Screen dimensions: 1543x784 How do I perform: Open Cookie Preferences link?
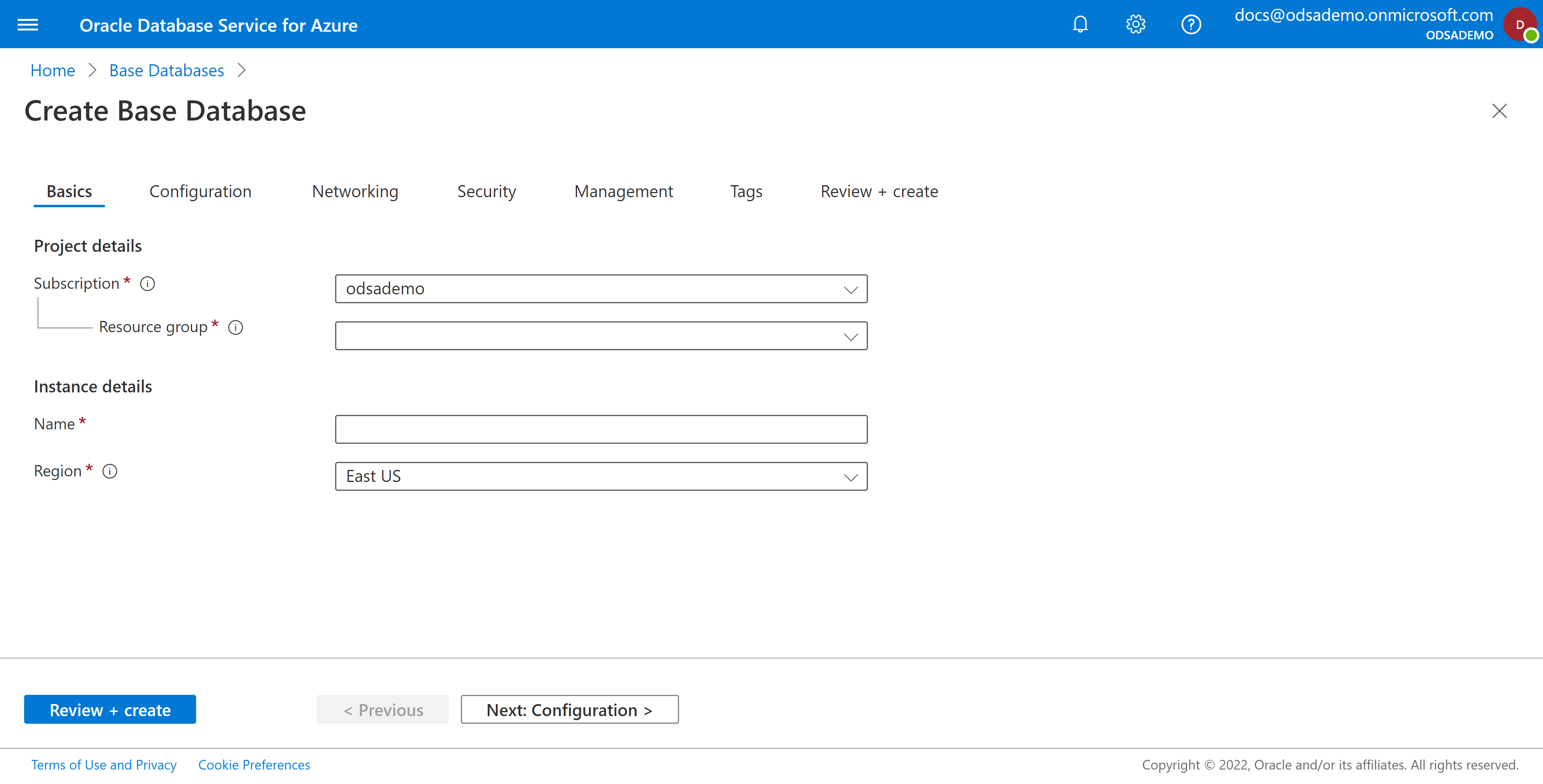[x=254, y=765]
